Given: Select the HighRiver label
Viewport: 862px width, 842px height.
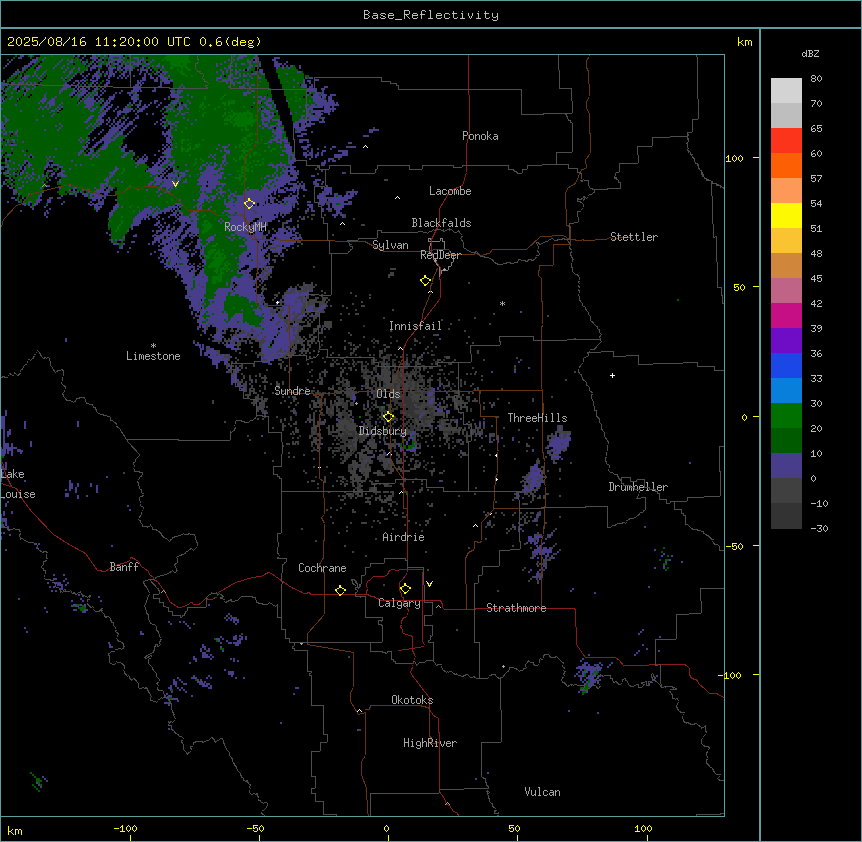Looking at the screenshot, I should pos(430,743).
